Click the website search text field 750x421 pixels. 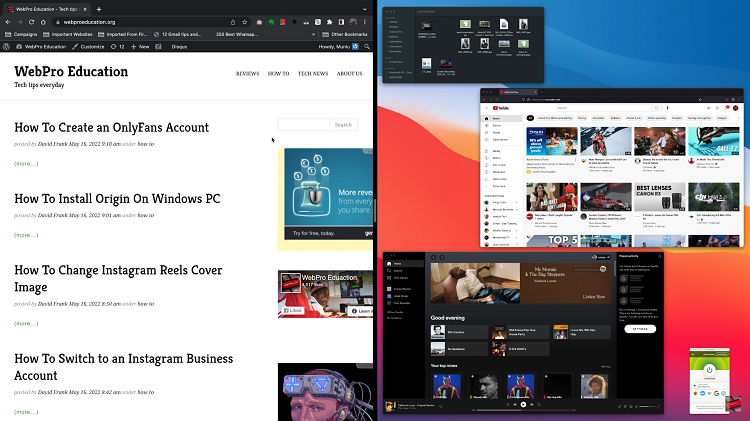(303, 125)
